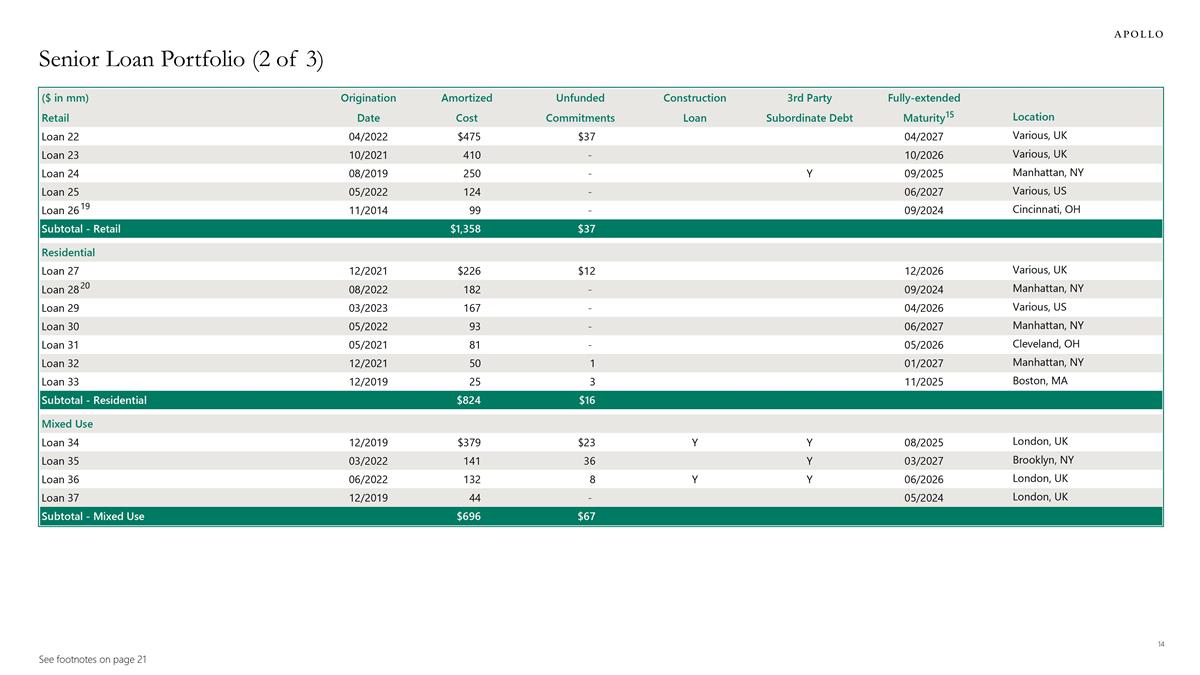Open footnote 19 beside Loan 26
The width and height of the screenshot is (1200, 675).
pyautogui.click(x=86, y=205)
